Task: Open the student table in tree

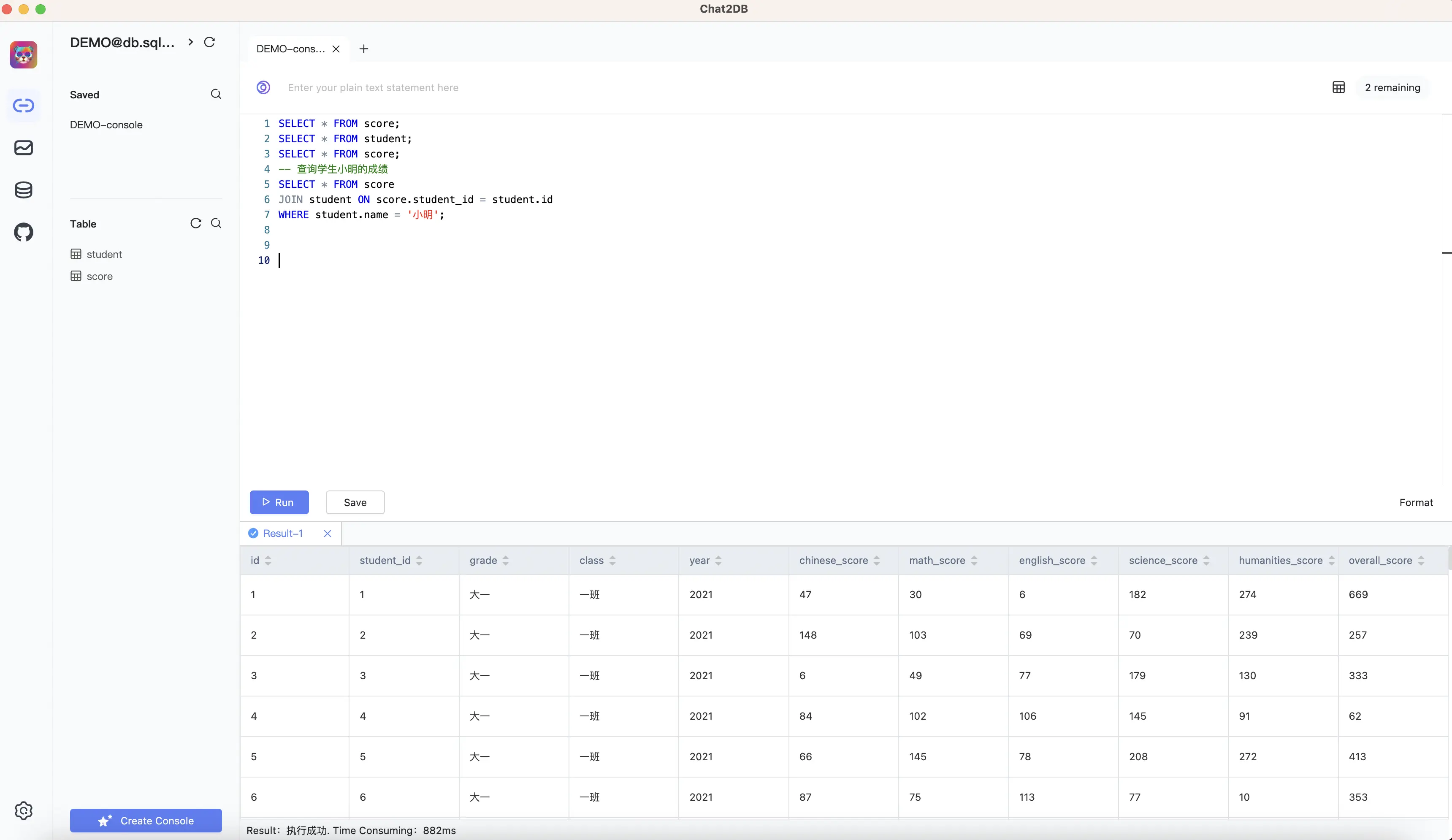Action: (x=104, y=254)
